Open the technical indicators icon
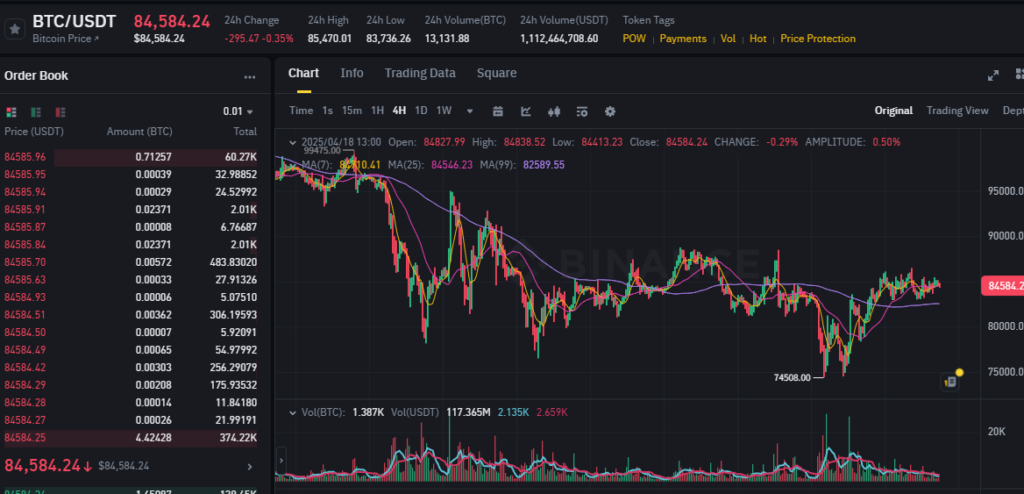 click(526, 111)
